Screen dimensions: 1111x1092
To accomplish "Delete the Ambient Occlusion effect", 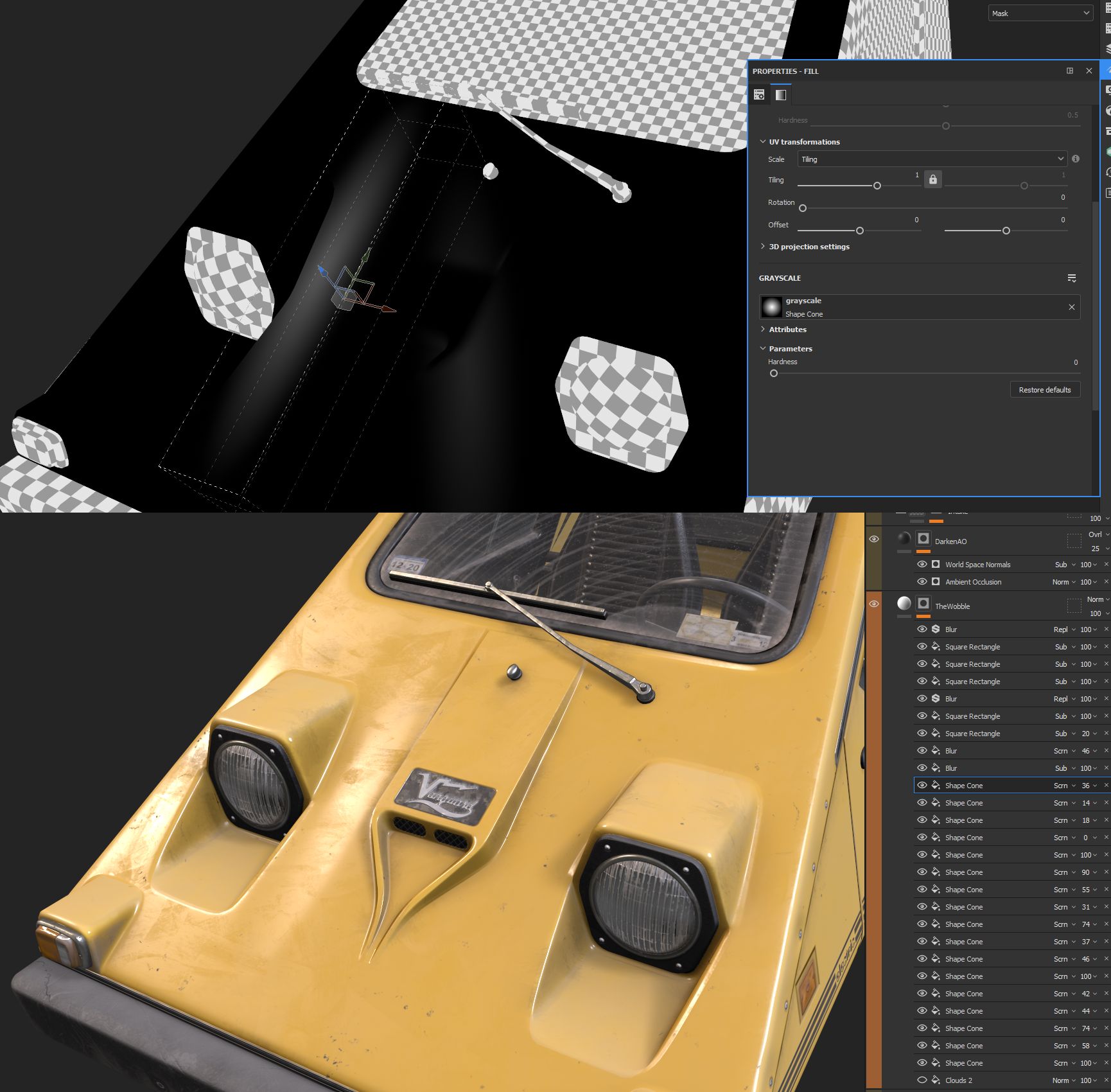I will coord(1106,582).
